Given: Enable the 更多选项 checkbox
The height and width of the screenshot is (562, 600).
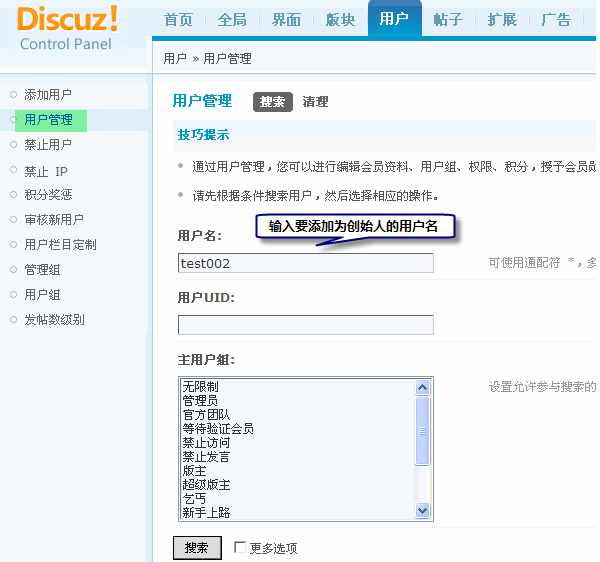Looking at the screenshot, I should [x=240, y=547].
